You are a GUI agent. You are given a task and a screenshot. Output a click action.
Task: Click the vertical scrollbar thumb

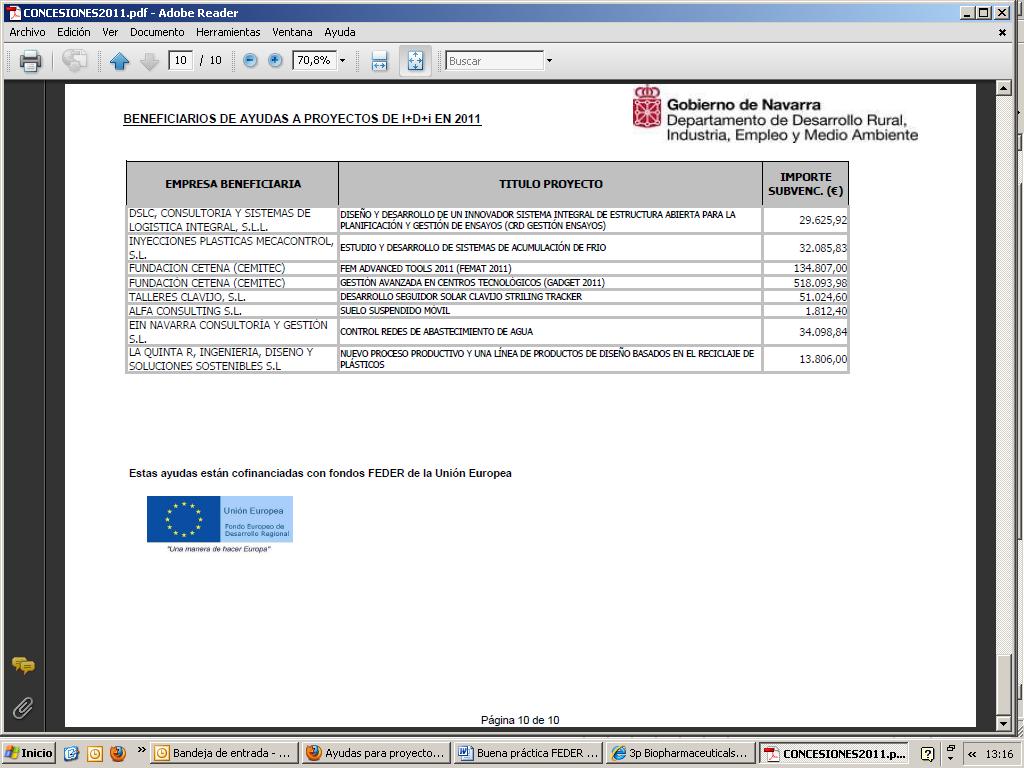coord(1004,683)
